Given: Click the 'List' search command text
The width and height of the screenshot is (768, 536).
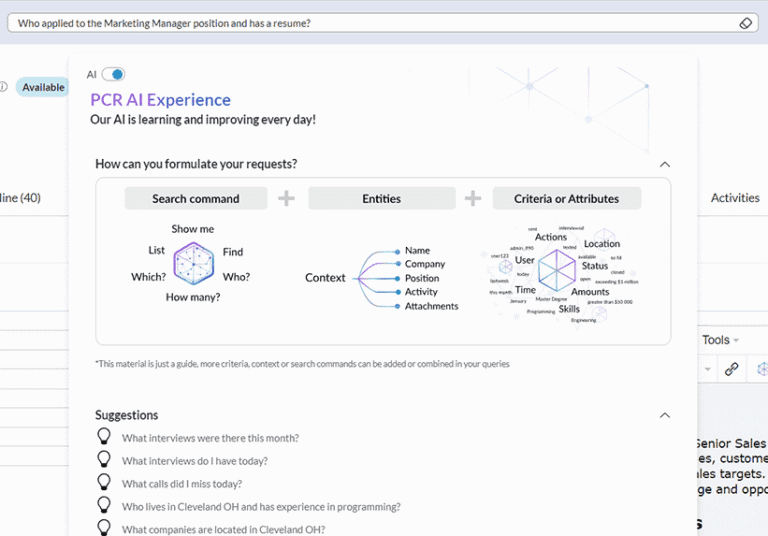Looking at the screenshot, I should coord(157,250).
